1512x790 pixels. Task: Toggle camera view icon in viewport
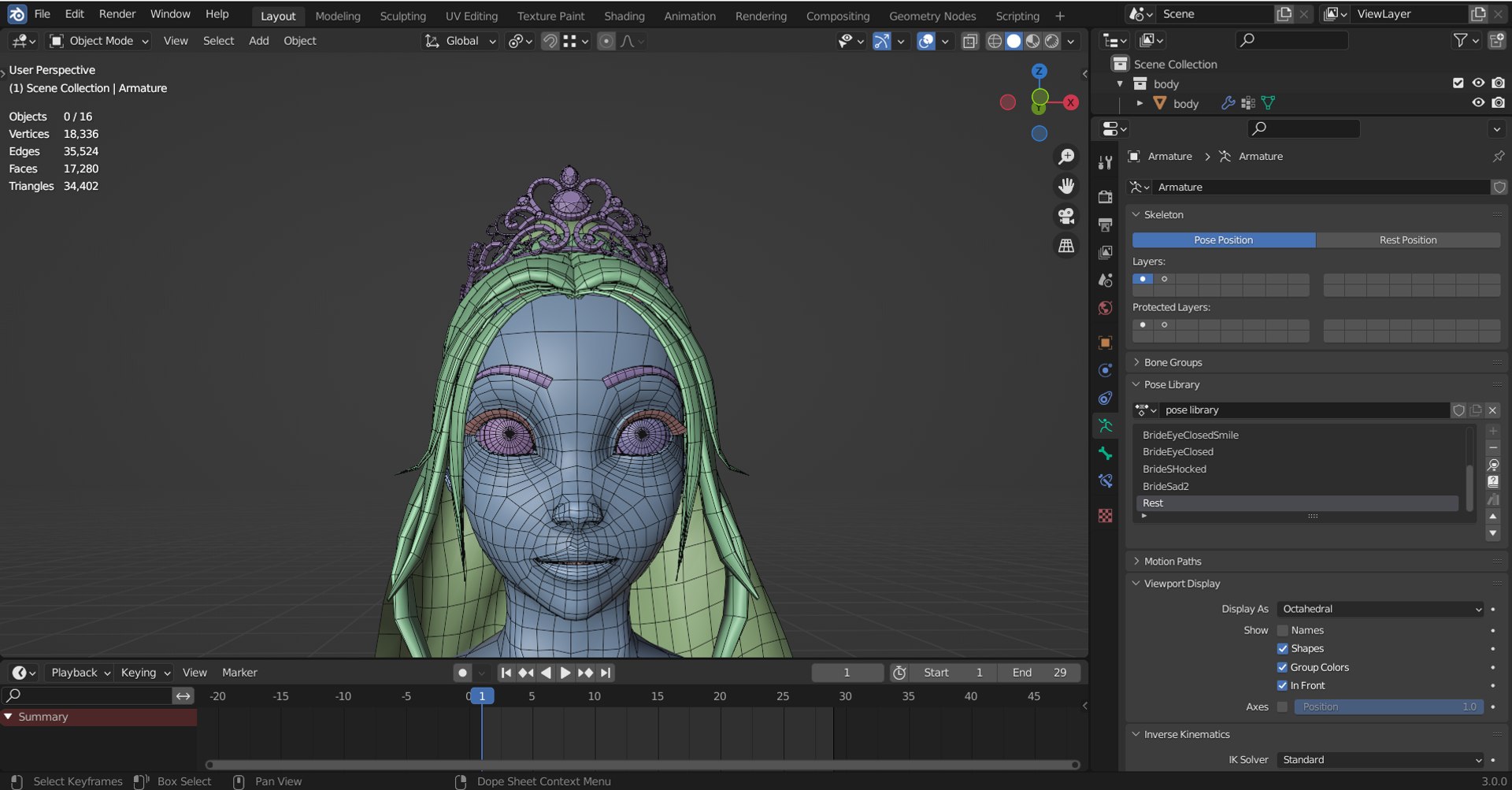click(1066, 216)
